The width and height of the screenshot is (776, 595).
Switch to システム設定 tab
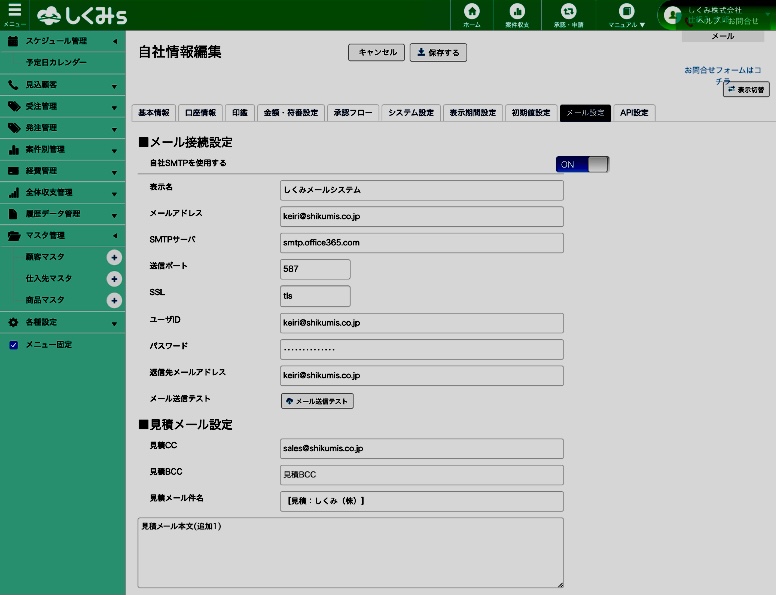(411, 113)
